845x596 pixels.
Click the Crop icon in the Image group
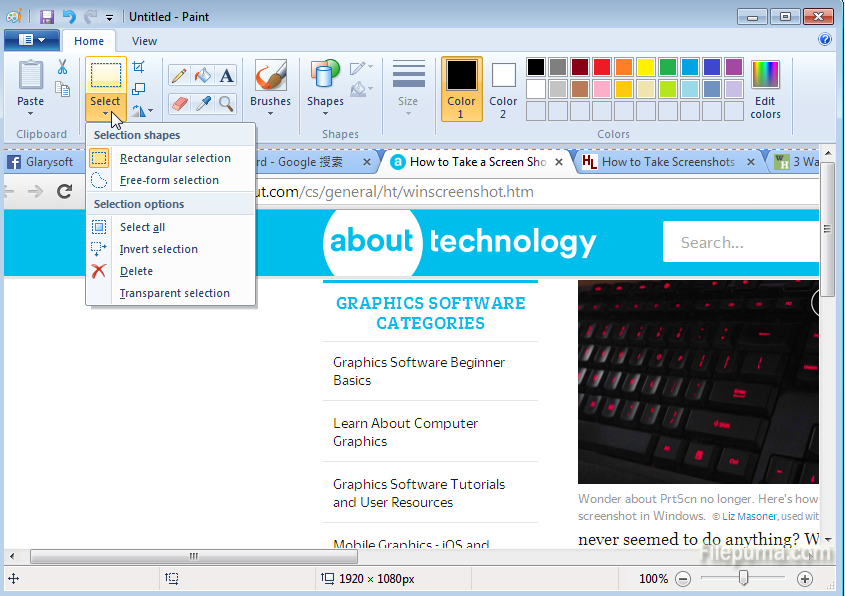click(x=139, y=67)
